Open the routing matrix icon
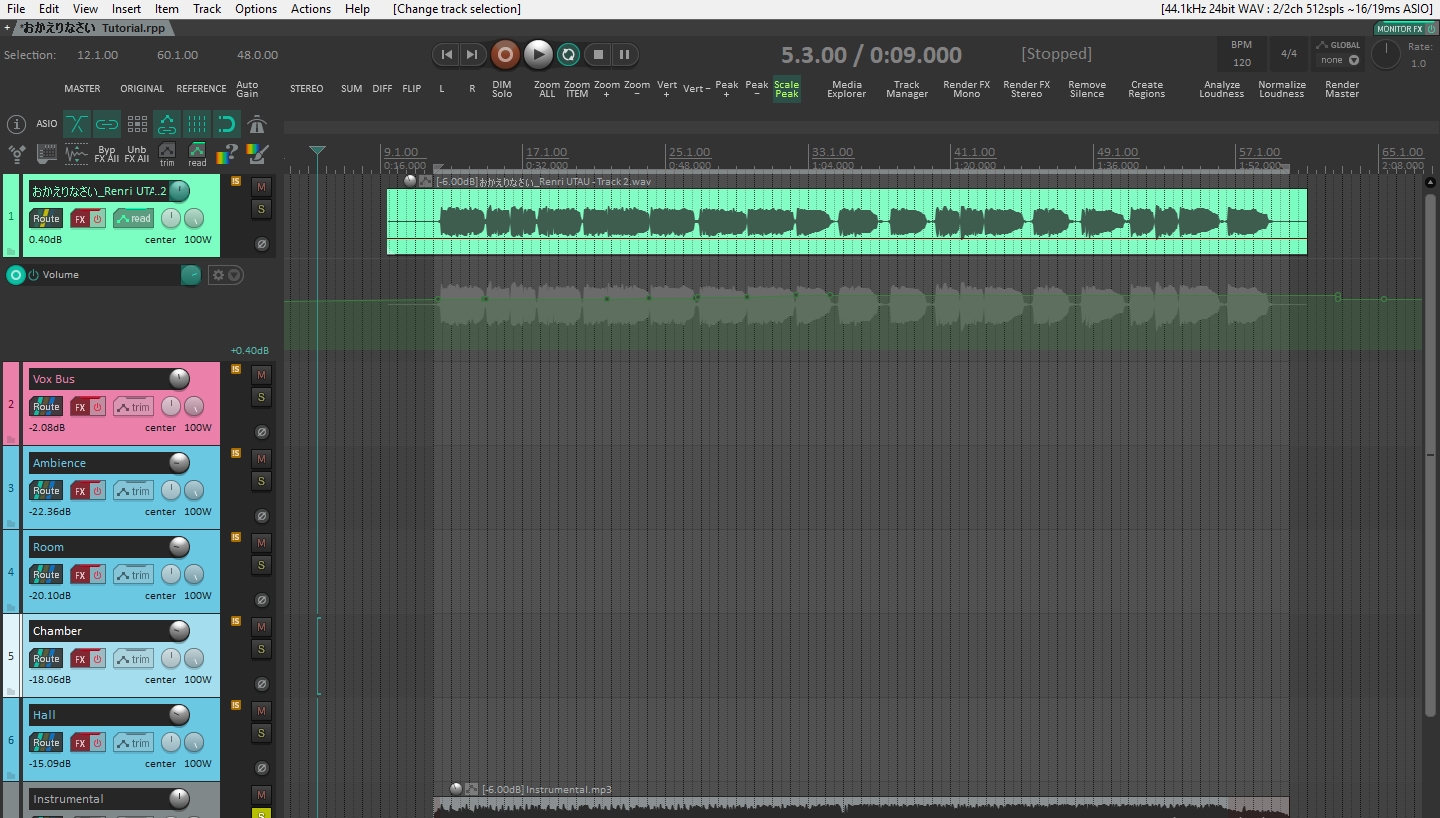 click(17, 154)
